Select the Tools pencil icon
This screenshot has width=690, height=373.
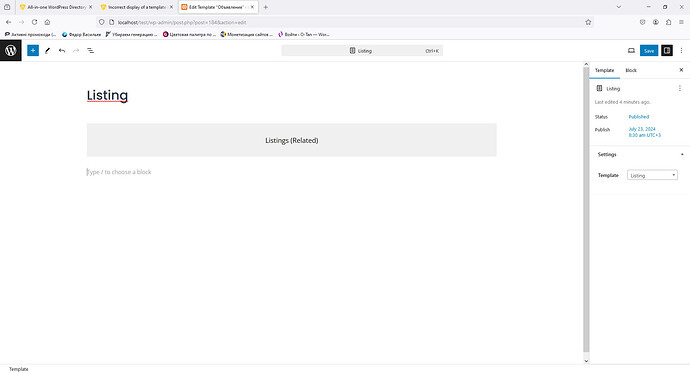pos(48,51)
